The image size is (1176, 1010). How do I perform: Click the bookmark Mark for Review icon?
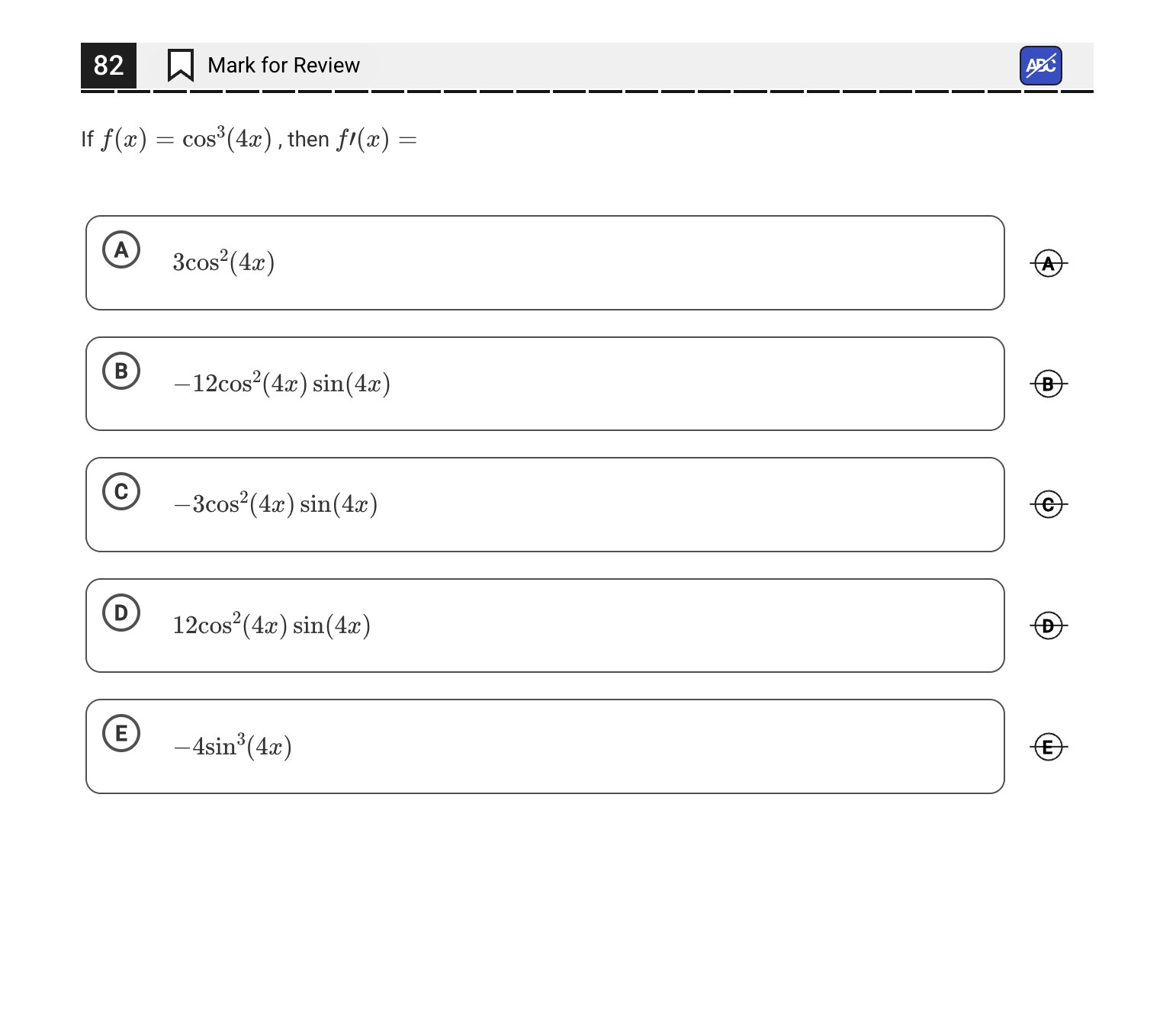click(180, 66)
